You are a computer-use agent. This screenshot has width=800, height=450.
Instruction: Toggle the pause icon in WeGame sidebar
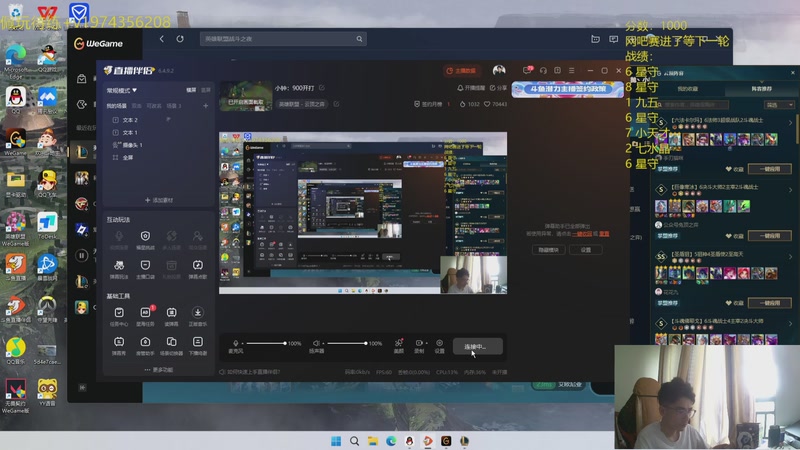pyautogui.click(x=82, y=255)
